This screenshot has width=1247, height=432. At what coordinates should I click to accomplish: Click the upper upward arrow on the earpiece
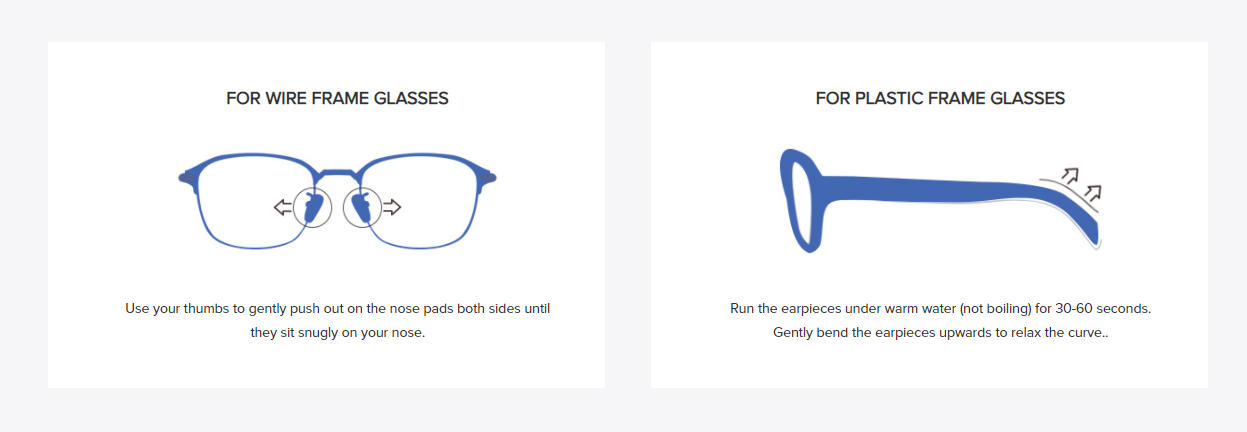tap(1071, 176)
